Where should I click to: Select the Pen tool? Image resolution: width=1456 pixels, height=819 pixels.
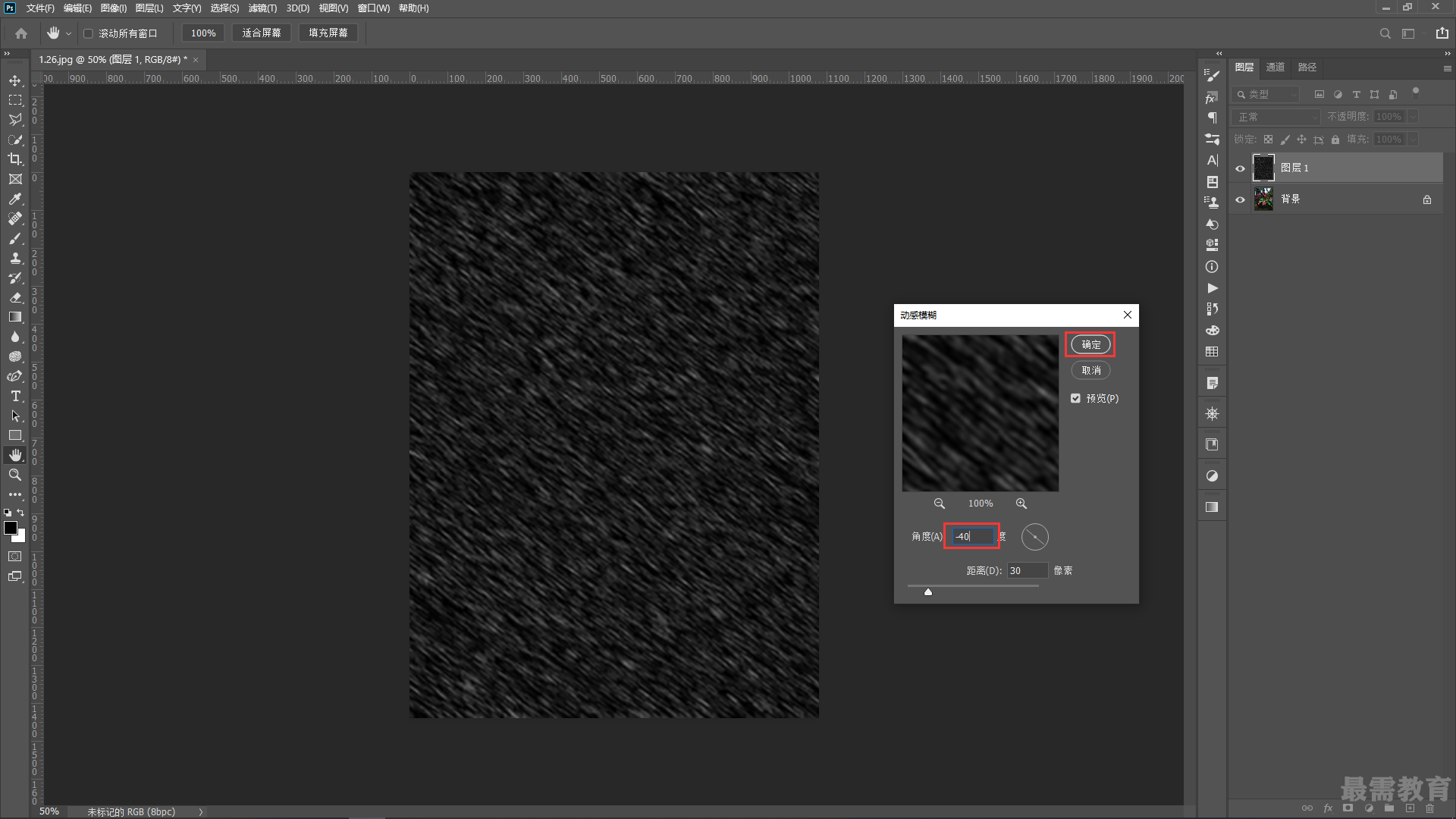click(x=15, y=376)
